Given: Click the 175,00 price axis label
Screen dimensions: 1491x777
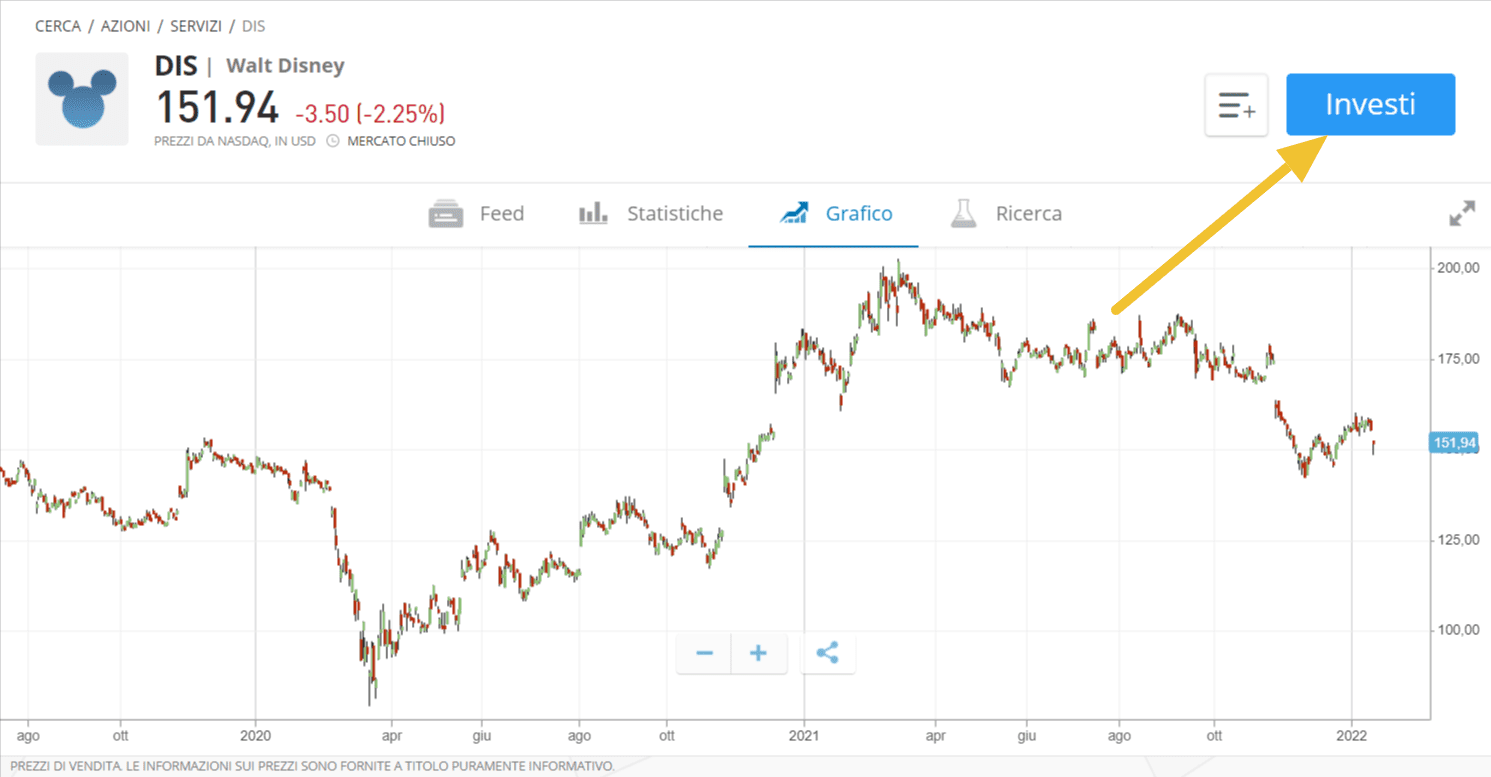Looking at the screenshot, I should click(x=1457, y=358).
